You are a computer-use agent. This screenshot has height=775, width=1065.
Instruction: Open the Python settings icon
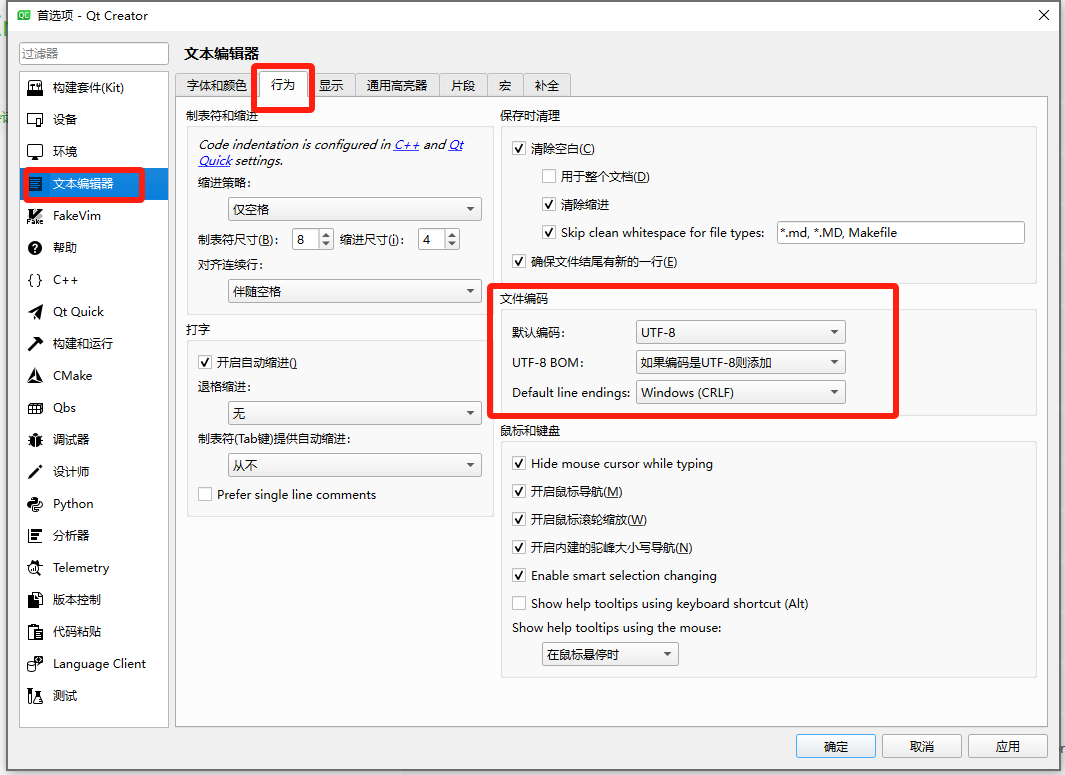tap(35, 504)
